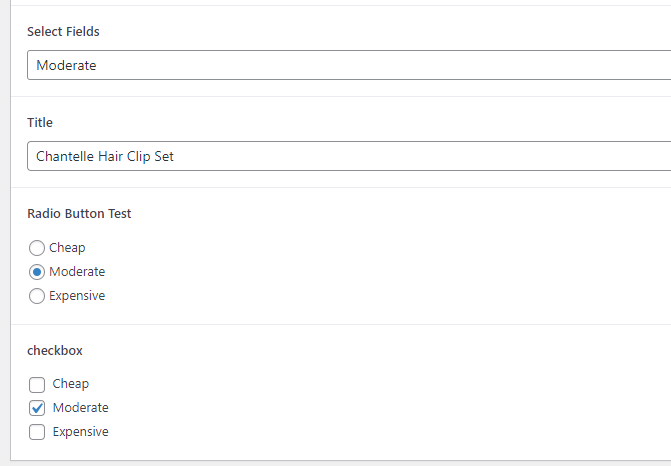Select the Moderate radio button circle
The height and width of the screenshot is (466, 671).
click(x=37, y=272)
